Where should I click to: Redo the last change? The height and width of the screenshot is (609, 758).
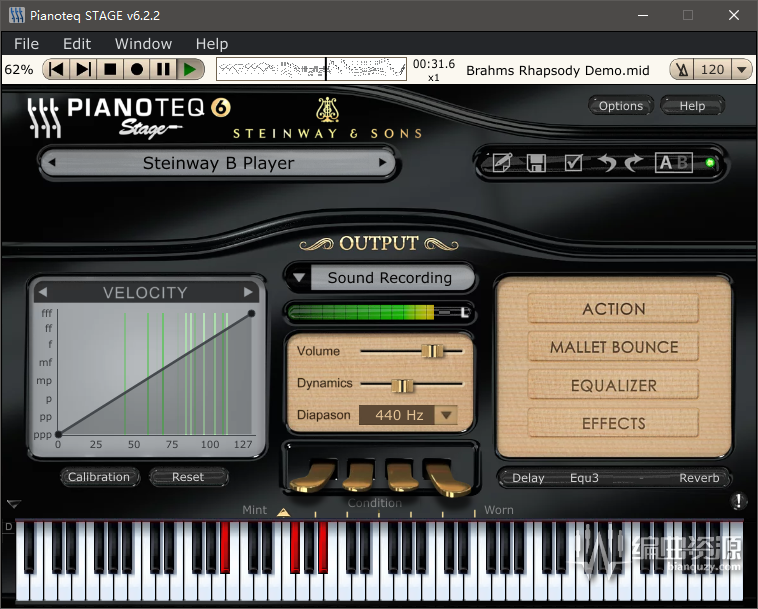633,163
